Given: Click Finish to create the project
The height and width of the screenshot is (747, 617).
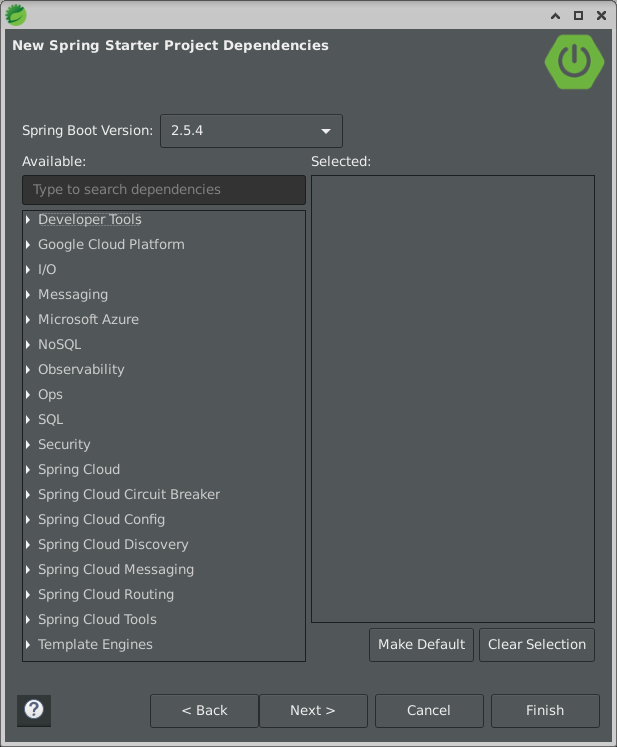Looking at the screenshot, I should 545,710.
